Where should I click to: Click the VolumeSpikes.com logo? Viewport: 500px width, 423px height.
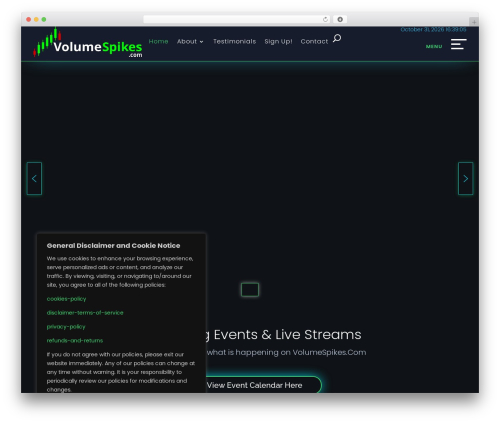pos(88,43)
